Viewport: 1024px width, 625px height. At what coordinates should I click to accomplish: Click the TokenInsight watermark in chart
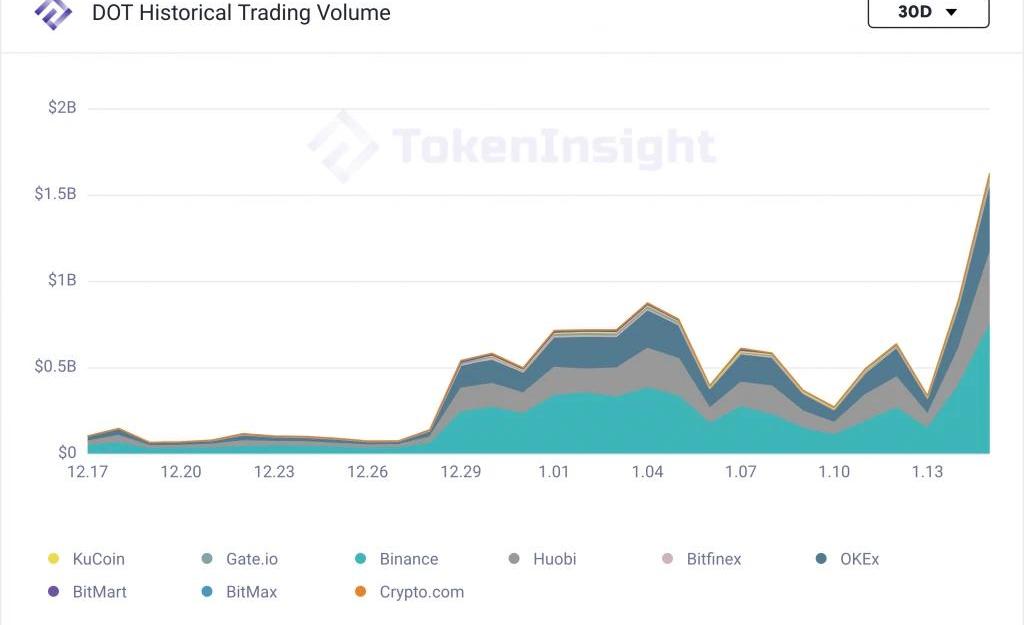(512, 147)
